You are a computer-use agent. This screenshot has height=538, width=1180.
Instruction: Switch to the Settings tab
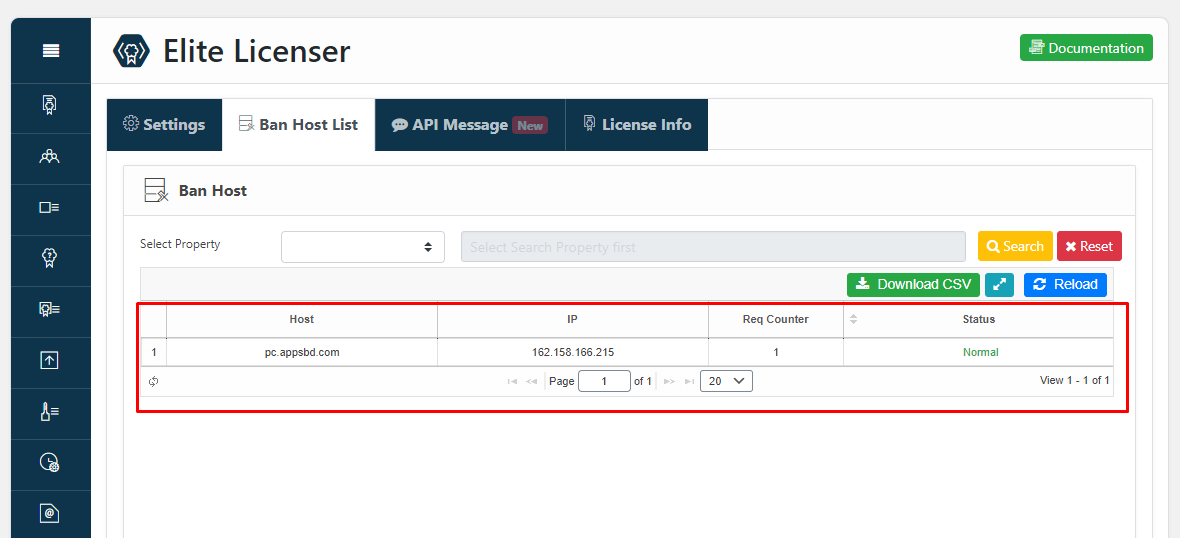pyautogui.click(x=164, y=125)
